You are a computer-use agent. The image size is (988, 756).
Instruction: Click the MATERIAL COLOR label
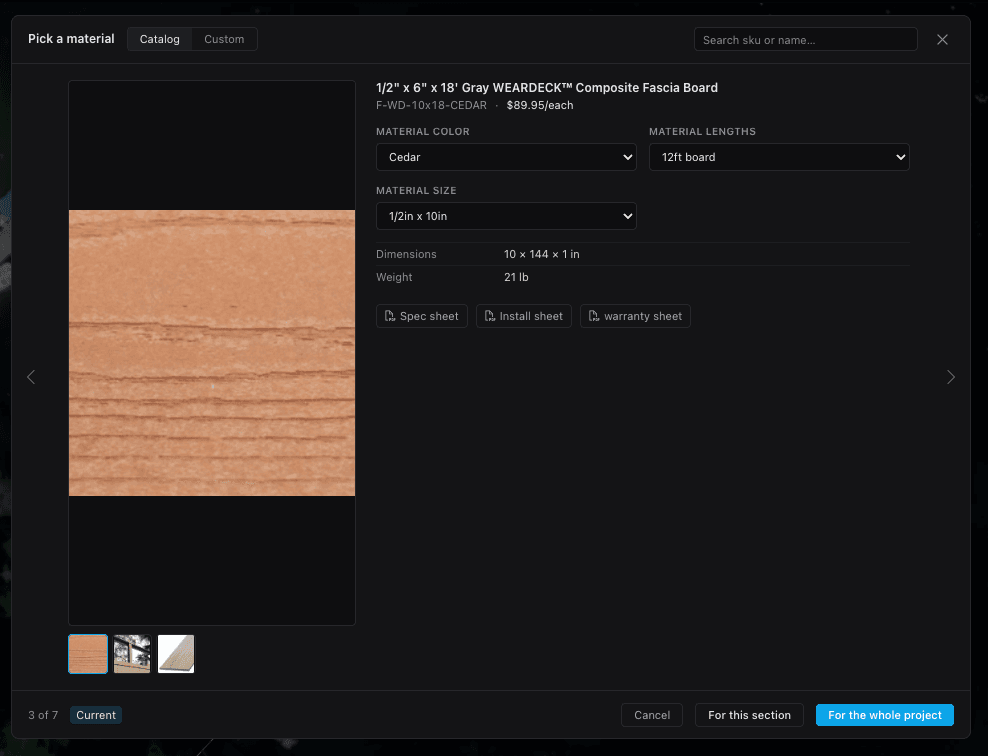coord(423,132)
